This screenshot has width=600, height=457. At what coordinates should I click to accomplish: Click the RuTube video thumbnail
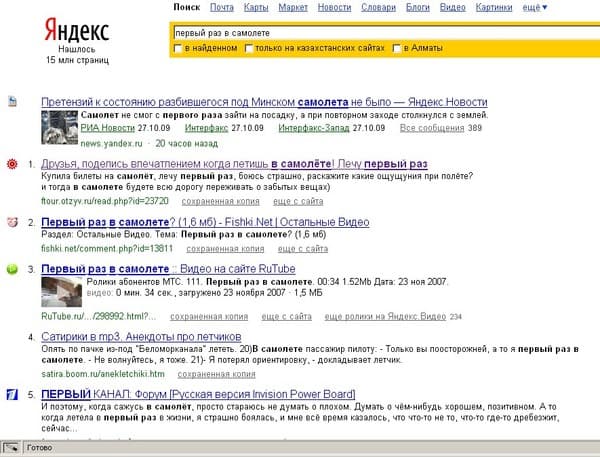point(62,292)
